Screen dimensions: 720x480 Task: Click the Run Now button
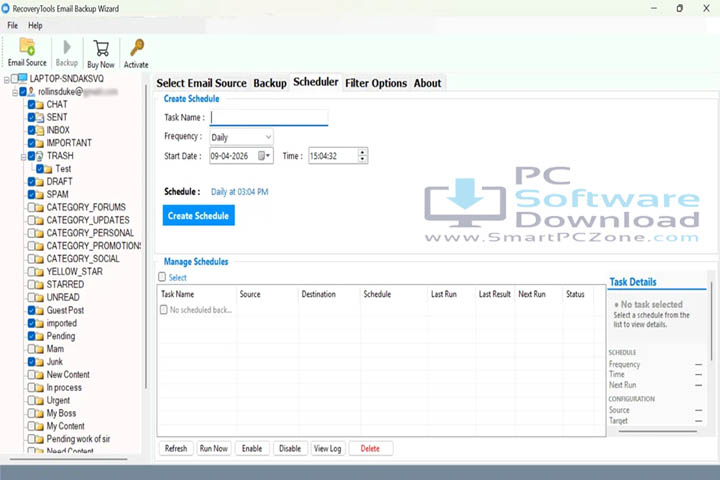(x=214, y=448)
